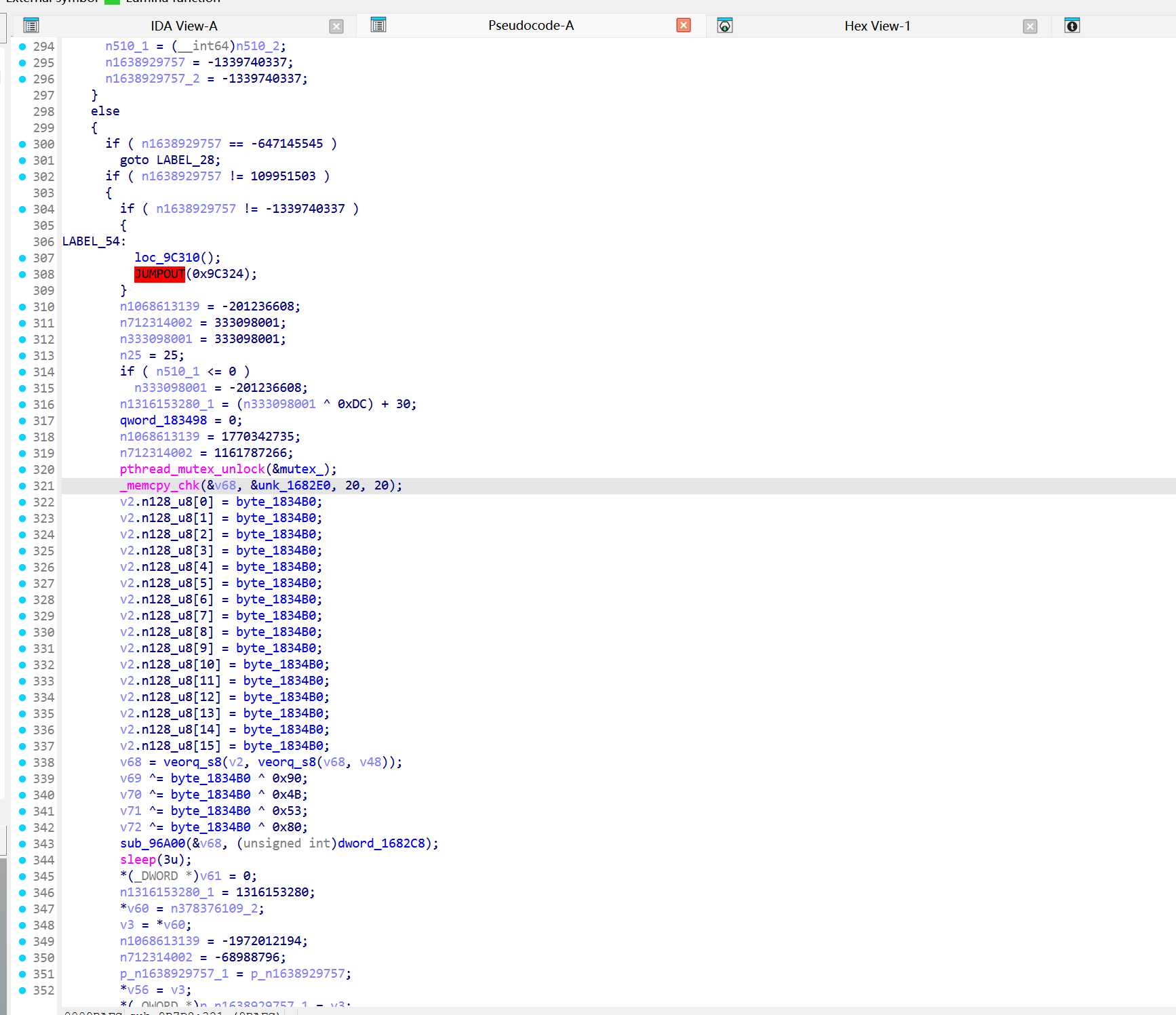Toggle breakpoint dot on line 300
This screenshot has width=1176, height=1015.
coord(22,144)
